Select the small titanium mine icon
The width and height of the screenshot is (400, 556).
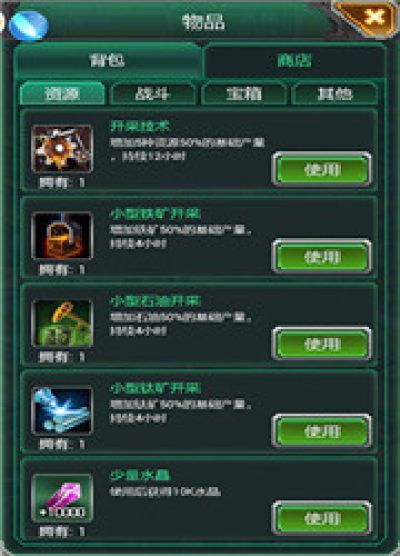coord(62,410)
